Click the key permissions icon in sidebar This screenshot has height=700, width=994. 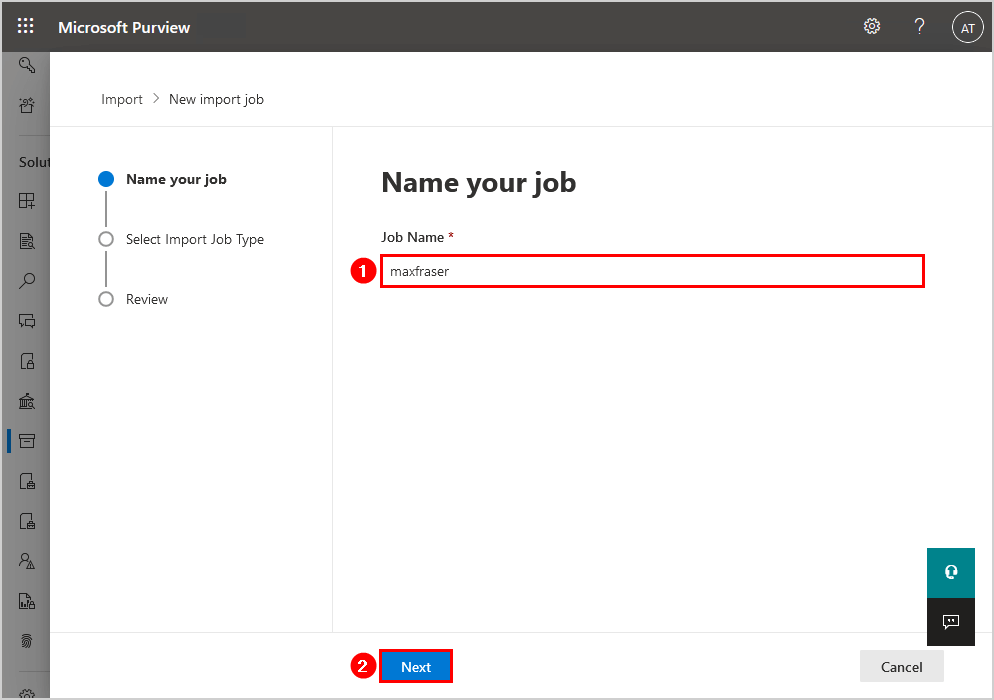coord(27,65)
